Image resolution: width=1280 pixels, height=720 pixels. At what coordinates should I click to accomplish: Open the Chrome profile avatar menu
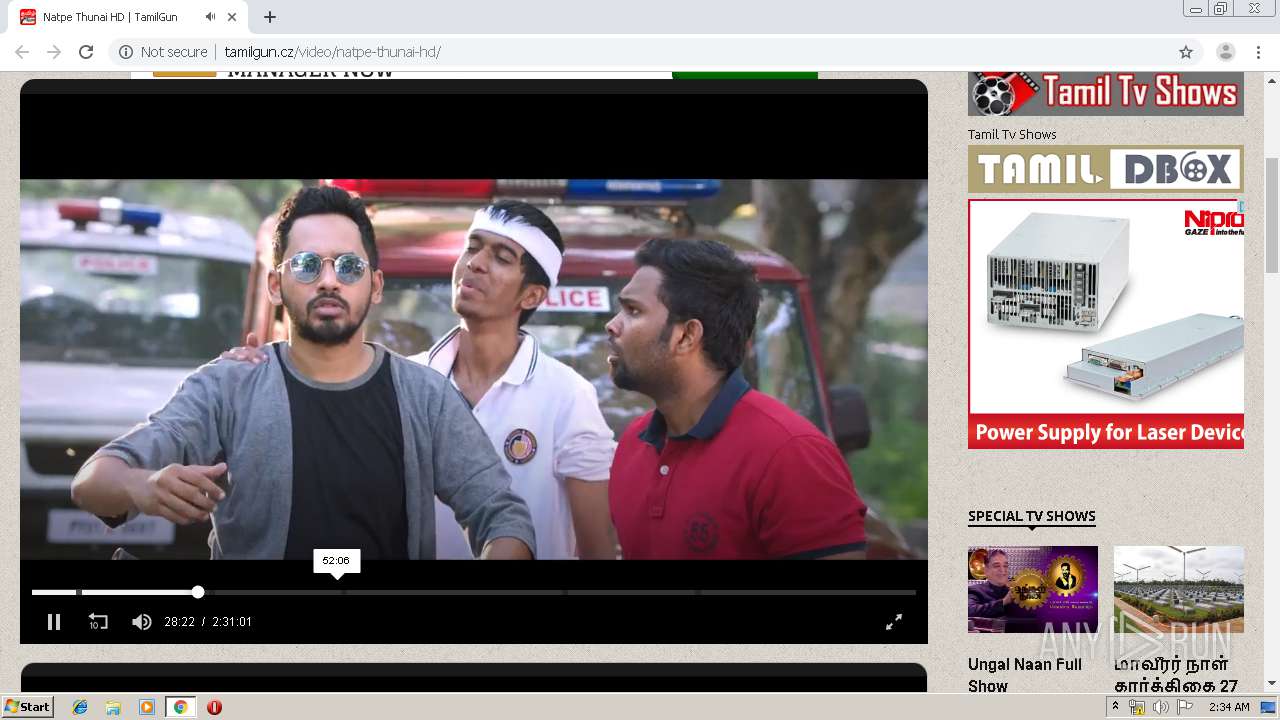[x=1225, y=52]
